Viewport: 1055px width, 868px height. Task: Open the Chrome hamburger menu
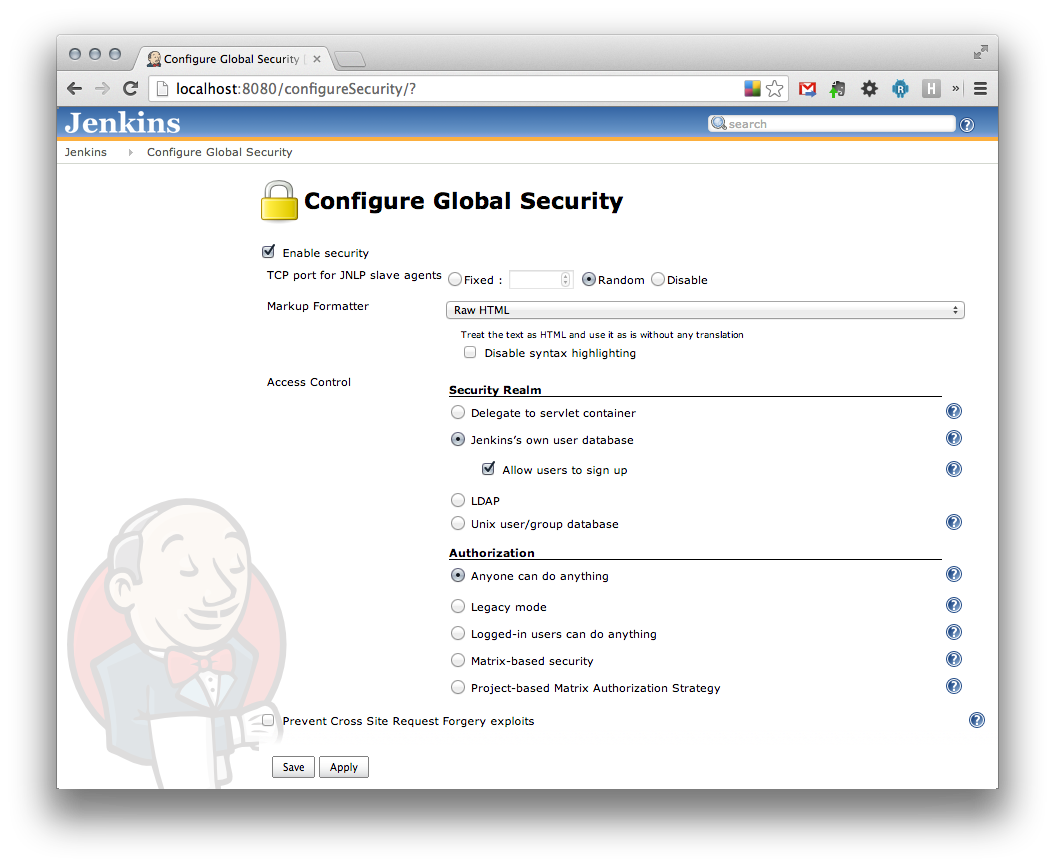click(980, 89)
